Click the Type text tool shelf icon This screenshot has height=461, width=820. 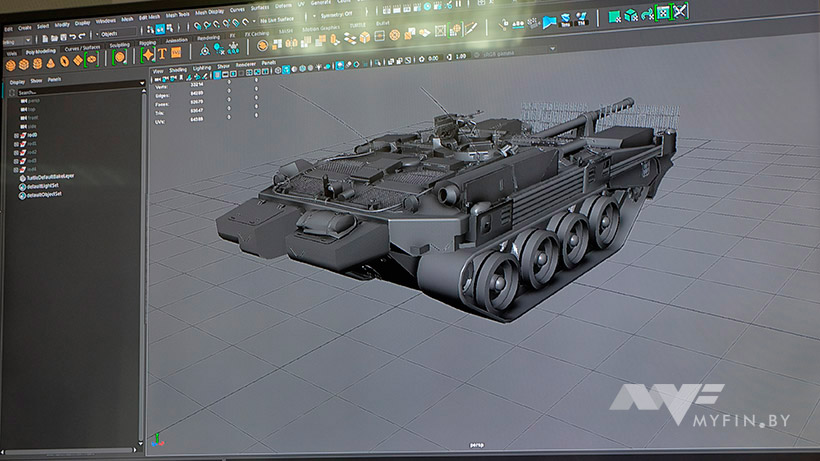coord(162,52)
